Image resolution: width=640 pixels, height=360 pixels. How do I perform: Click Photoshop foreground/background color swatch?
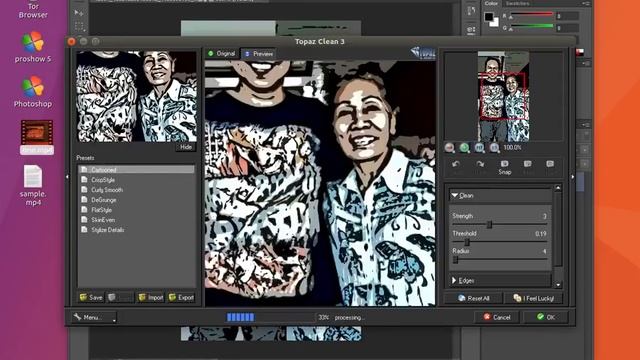point(491,19)
